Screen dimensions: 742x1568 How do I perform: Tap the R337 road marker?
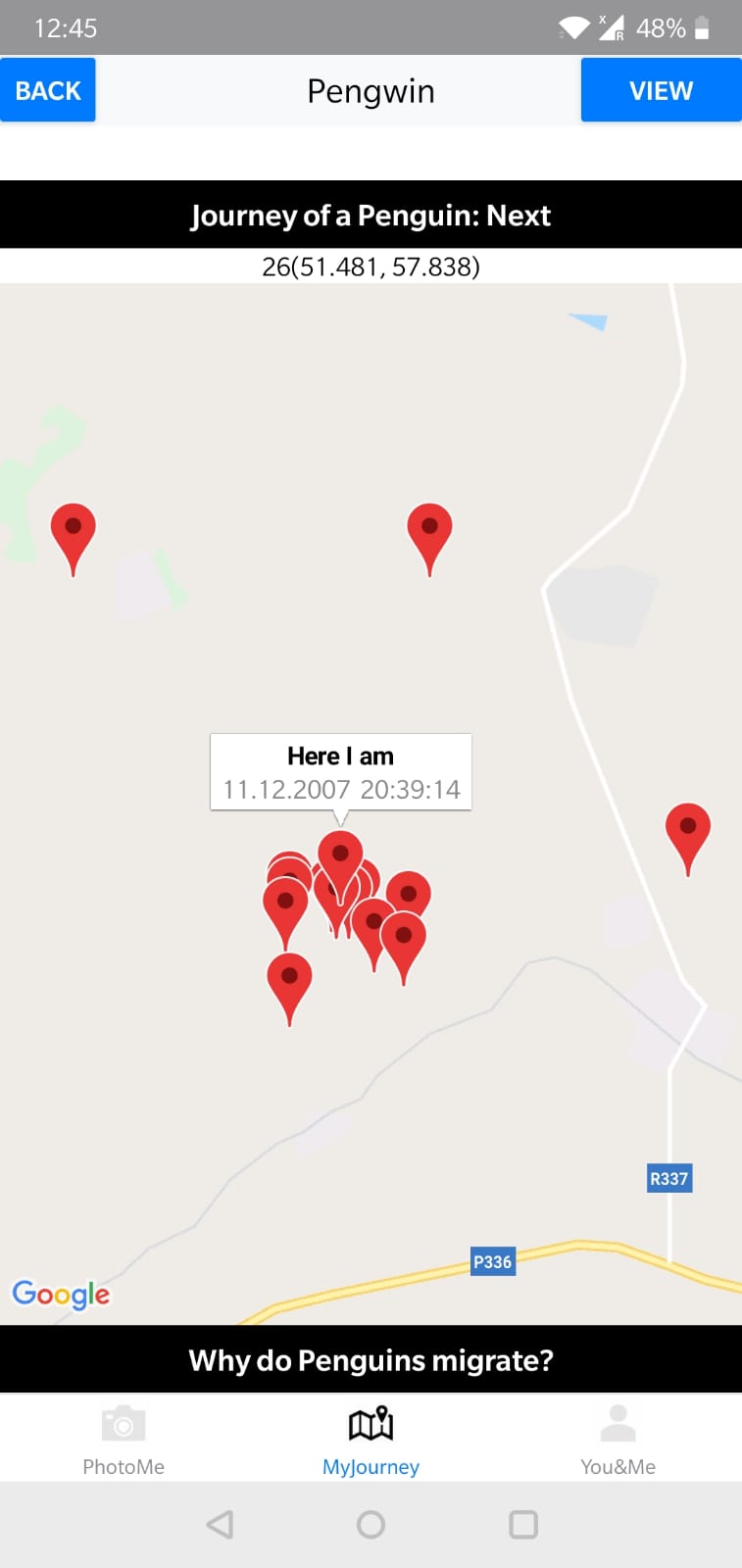coord(669,1178)
